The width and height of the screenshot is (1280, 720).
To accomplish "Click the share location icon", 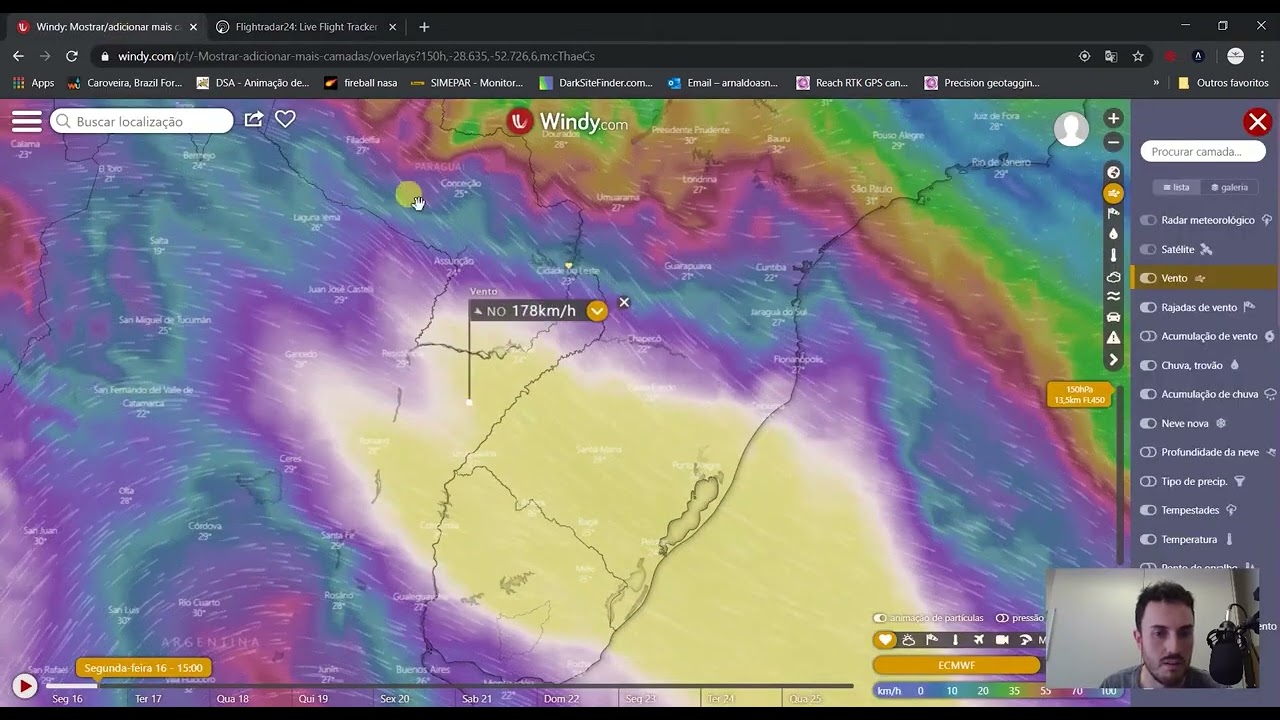I will click(x=254, y=119).
